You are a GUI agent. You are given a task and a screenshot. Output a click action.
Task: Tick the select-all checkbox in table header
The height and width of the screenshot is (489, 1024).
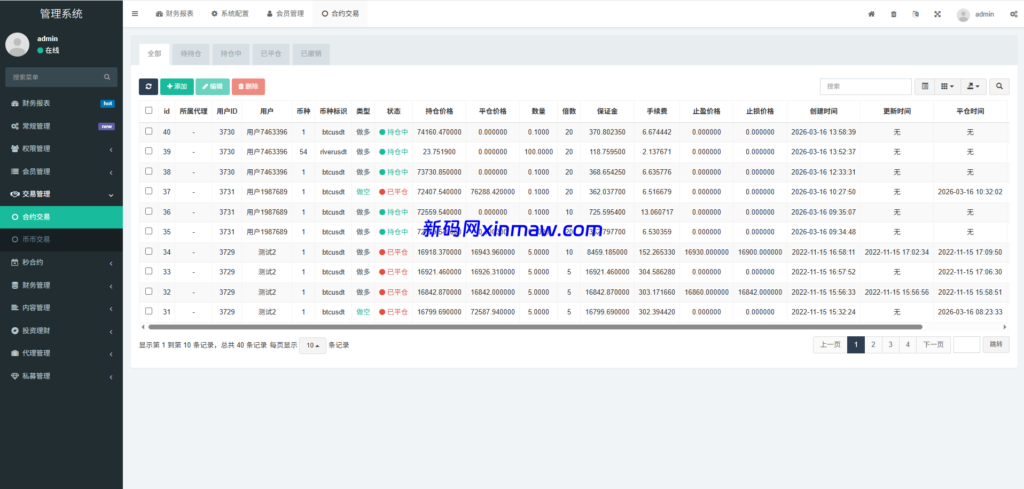(x=149, y=110)
